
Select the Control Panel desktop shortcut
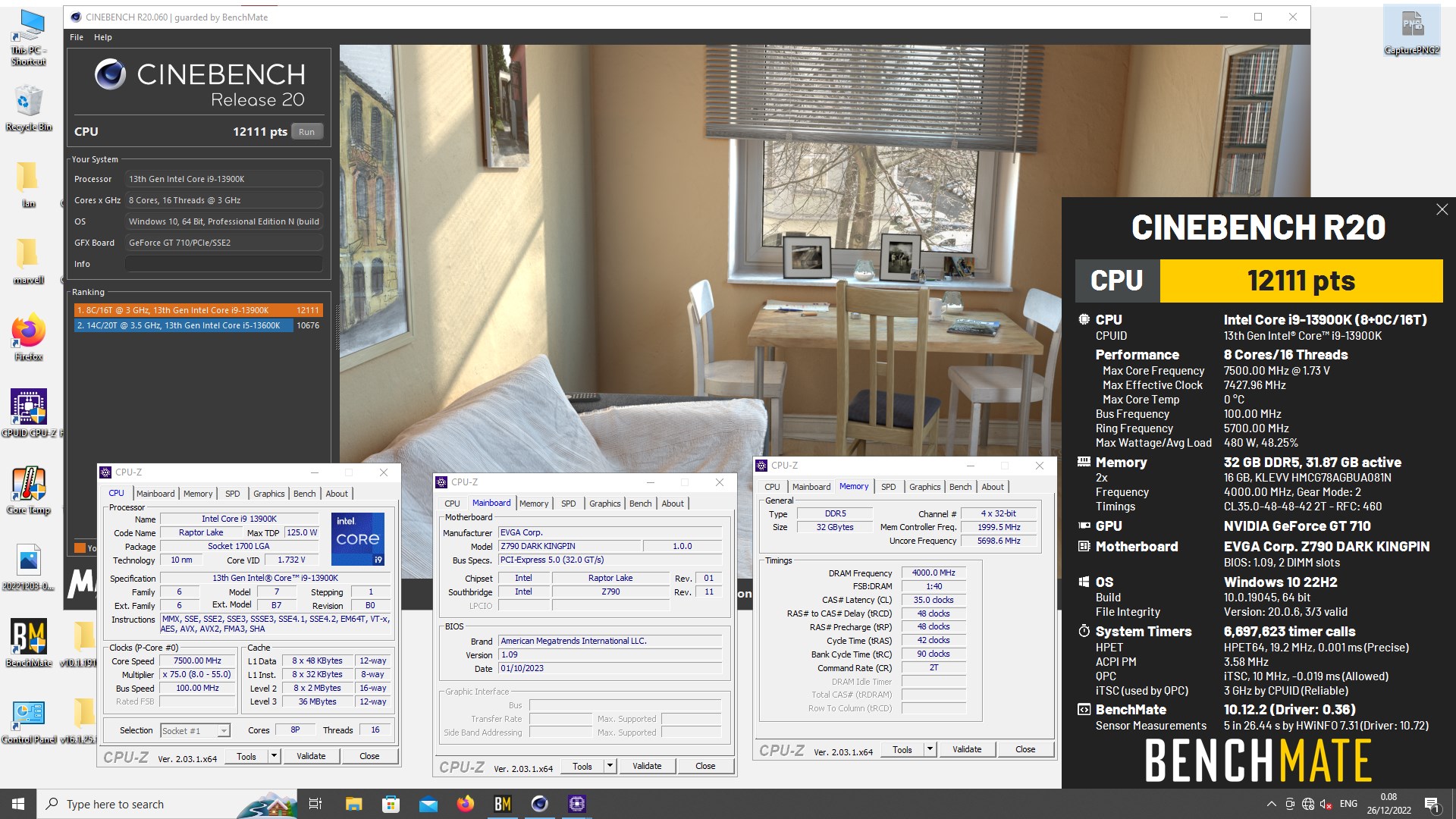click(x=28, y=720)
